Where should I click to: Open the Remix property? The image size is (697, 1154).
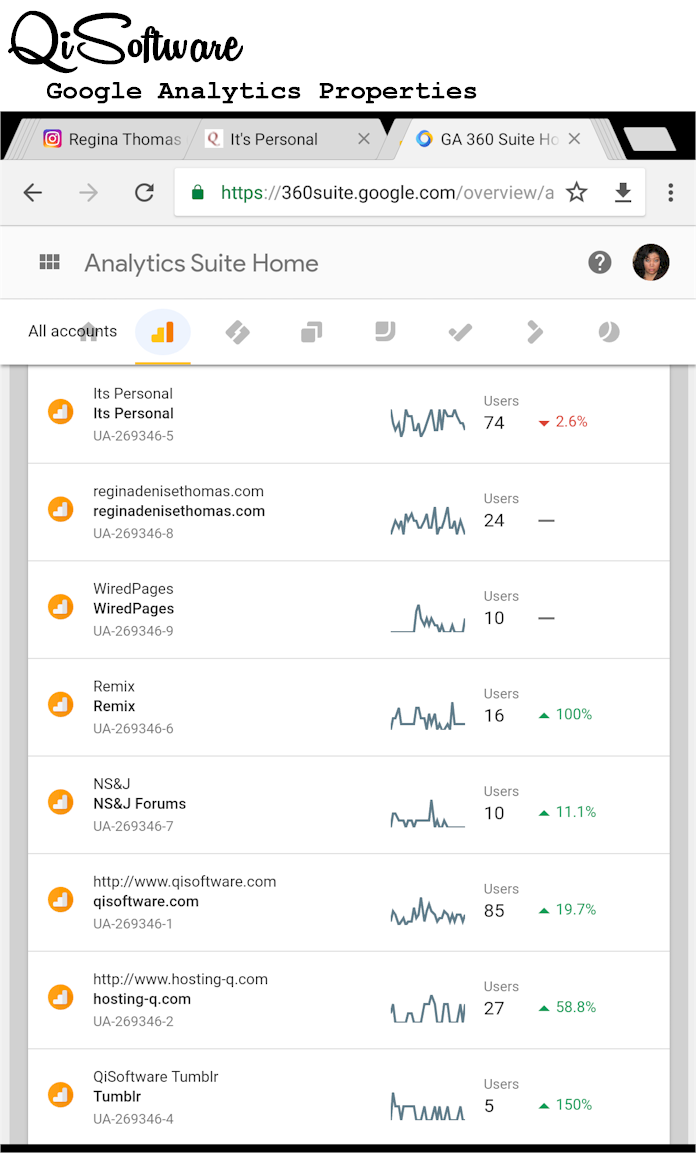[x=114, y=707]
